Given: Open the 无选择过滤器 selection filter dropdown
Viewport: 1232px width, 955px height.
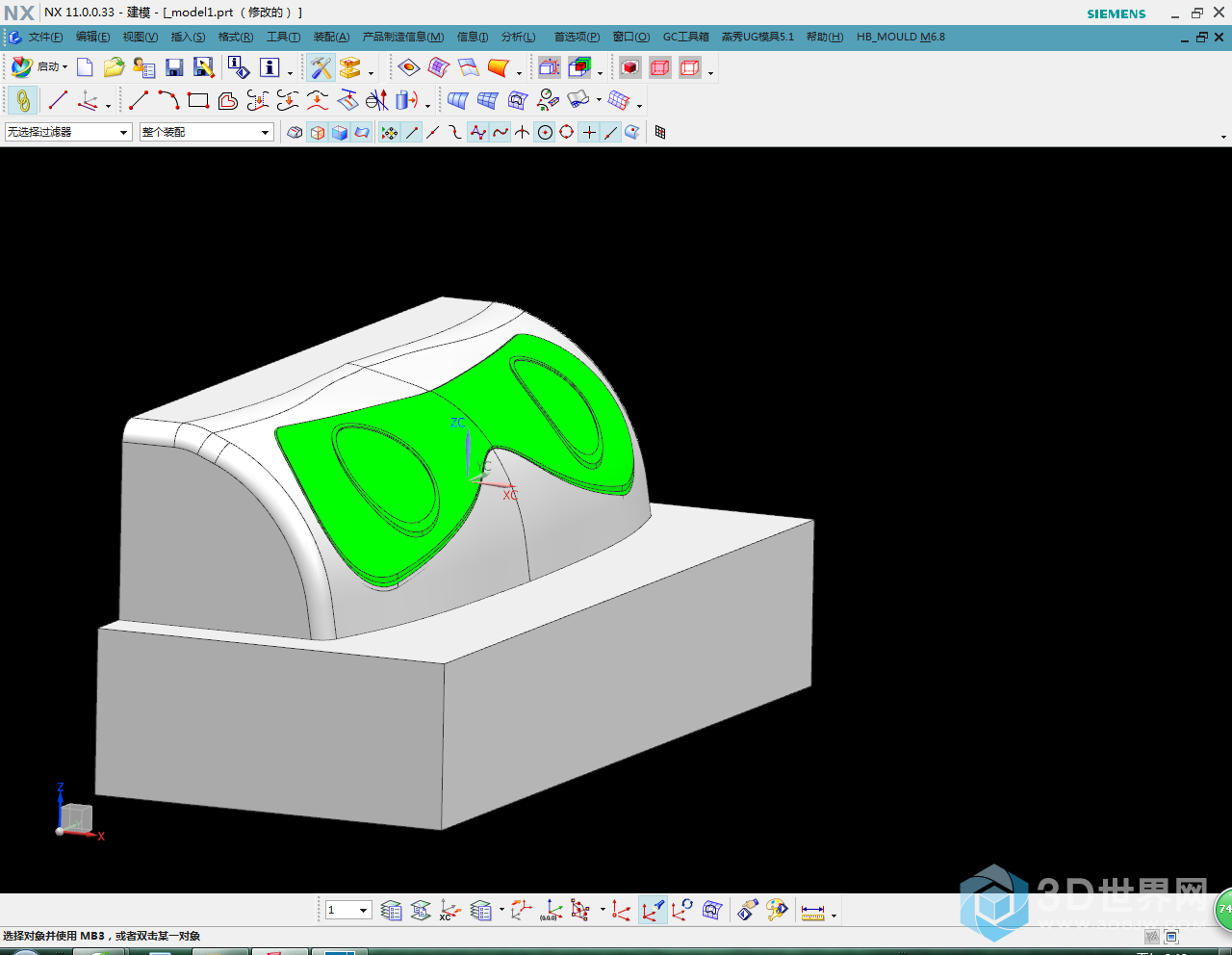Looking at the screenshot, I should 68,132.
